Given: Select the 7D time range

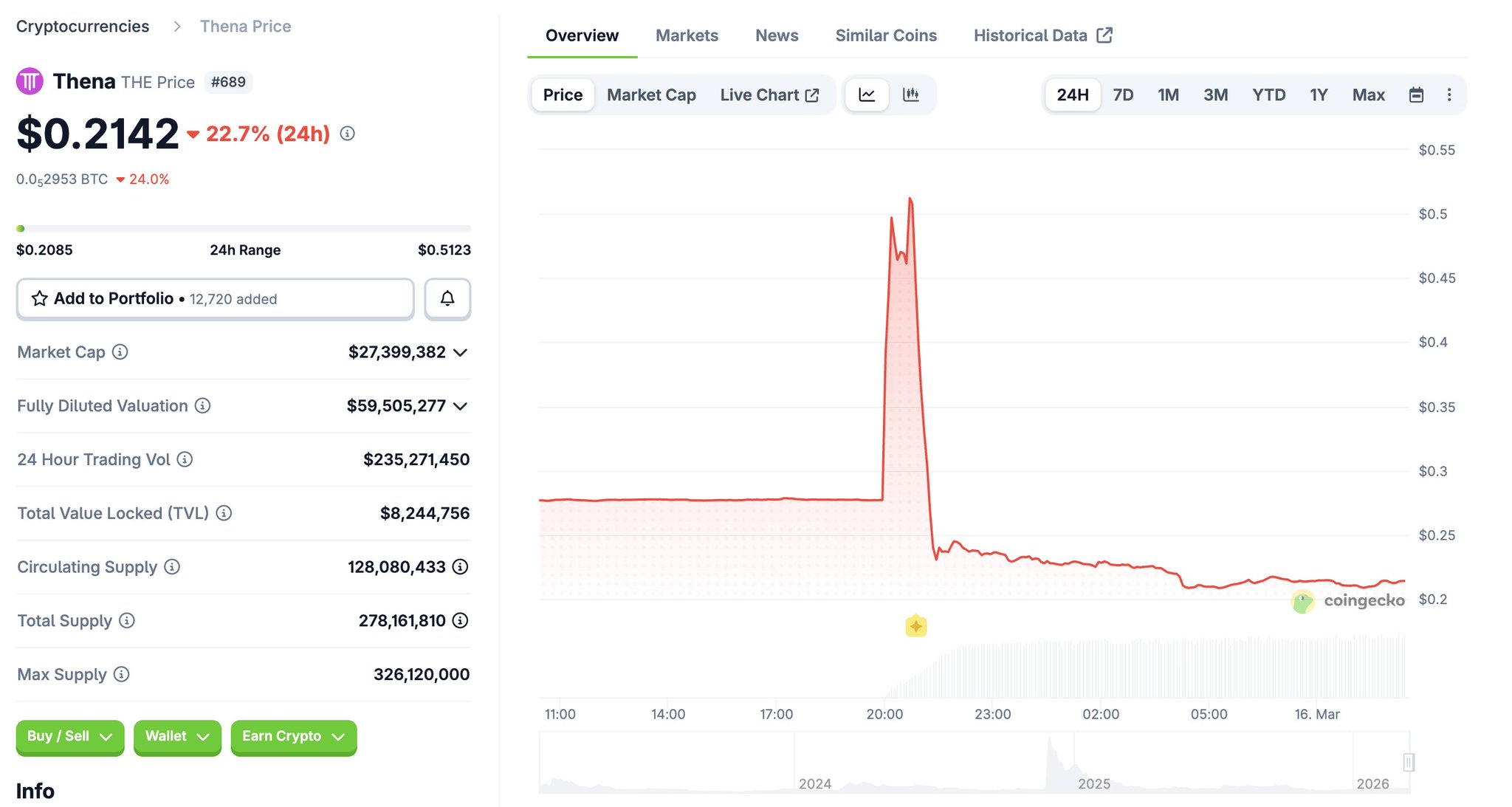Looking at the screenshot, I should pos(1122,95).
